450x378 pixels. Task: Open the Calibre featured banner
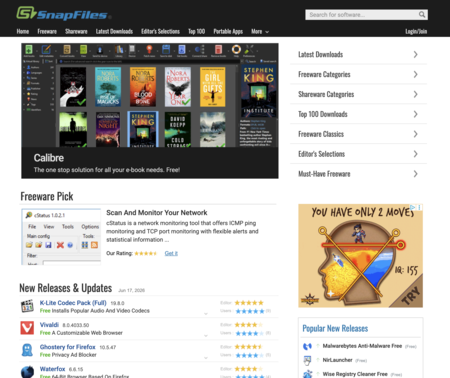(x=150, y=111)
